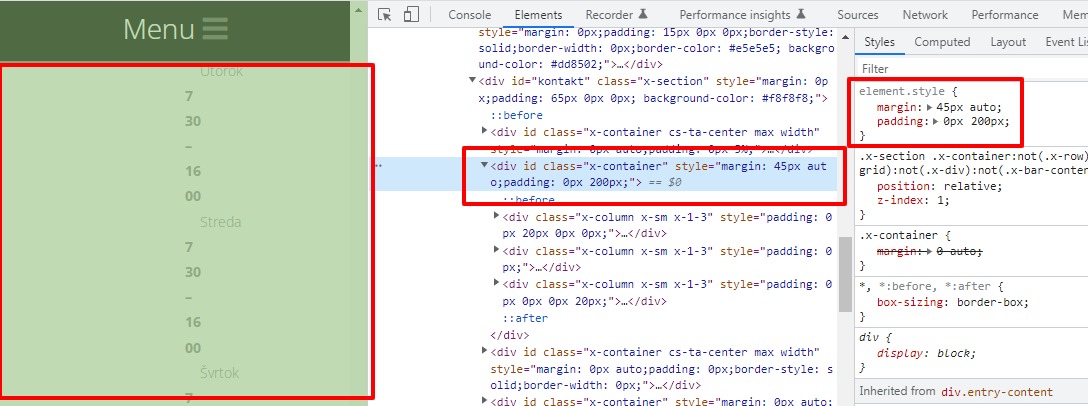This screenshot has width=1088, height=406.
Task: Switch to the Network tab
Action: [925, 15]
